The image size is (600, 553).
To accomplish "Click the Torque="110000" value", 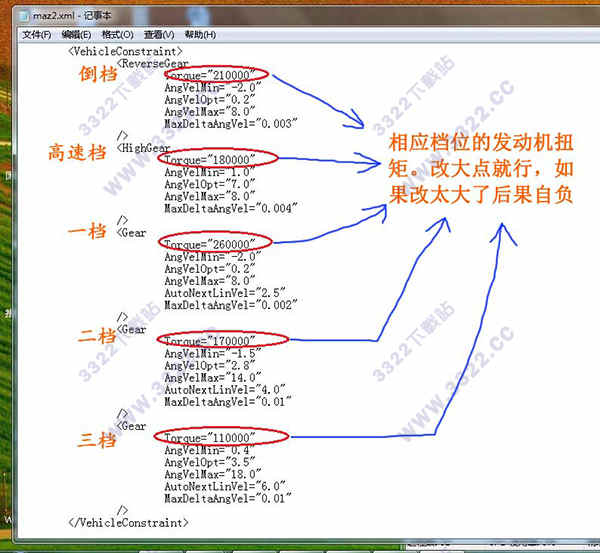I will click(x=210, y=438).
